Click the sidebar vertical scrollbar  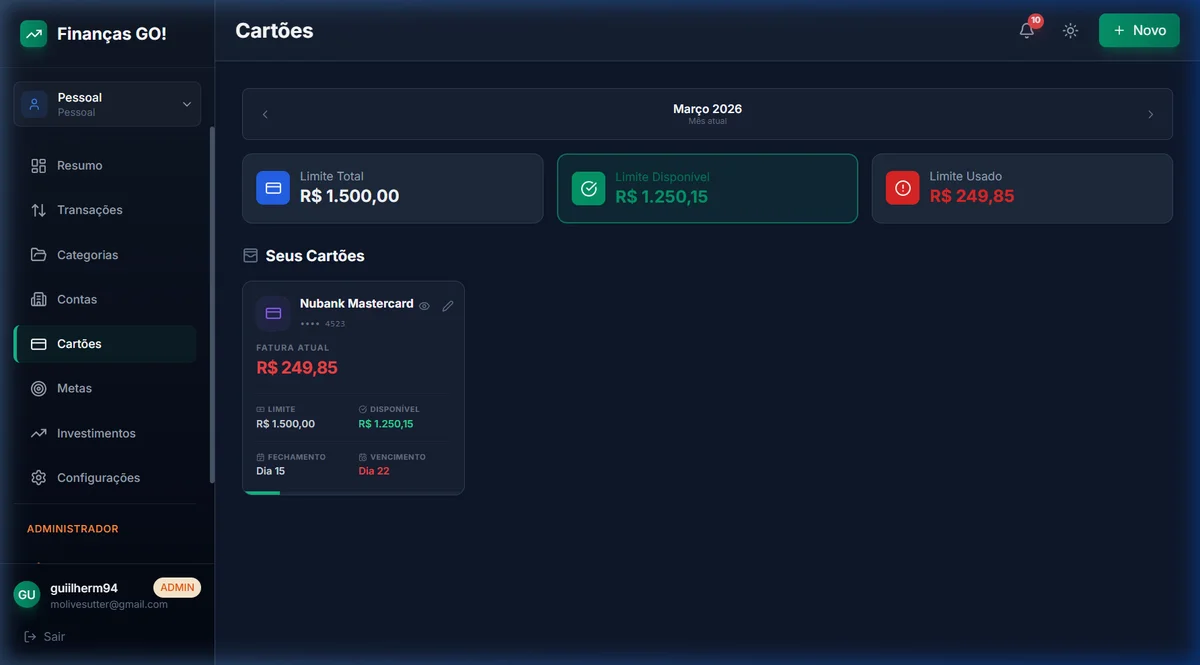tap(211, 300)
